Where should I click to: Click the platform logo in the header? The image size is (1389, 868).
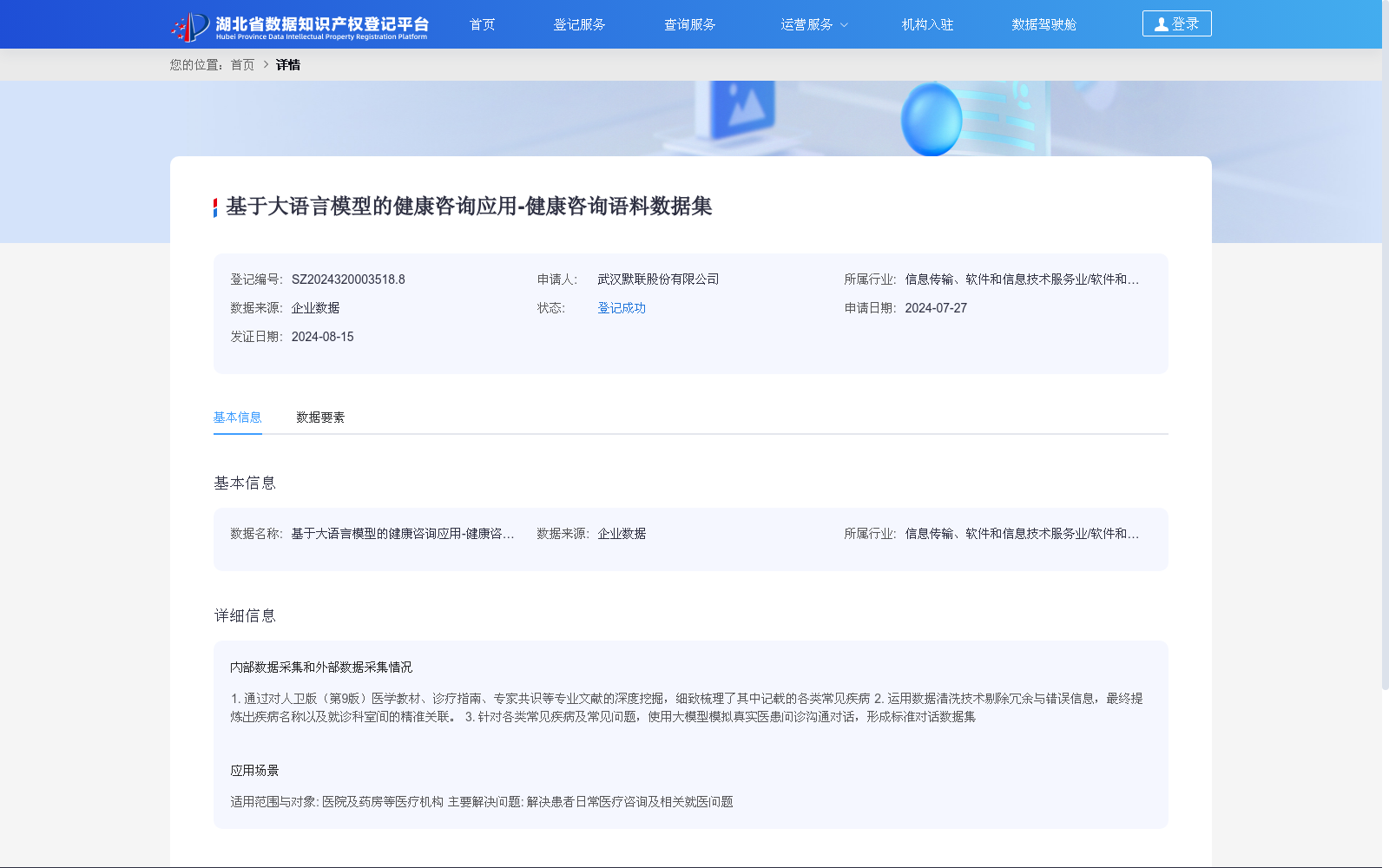point(300,26)
